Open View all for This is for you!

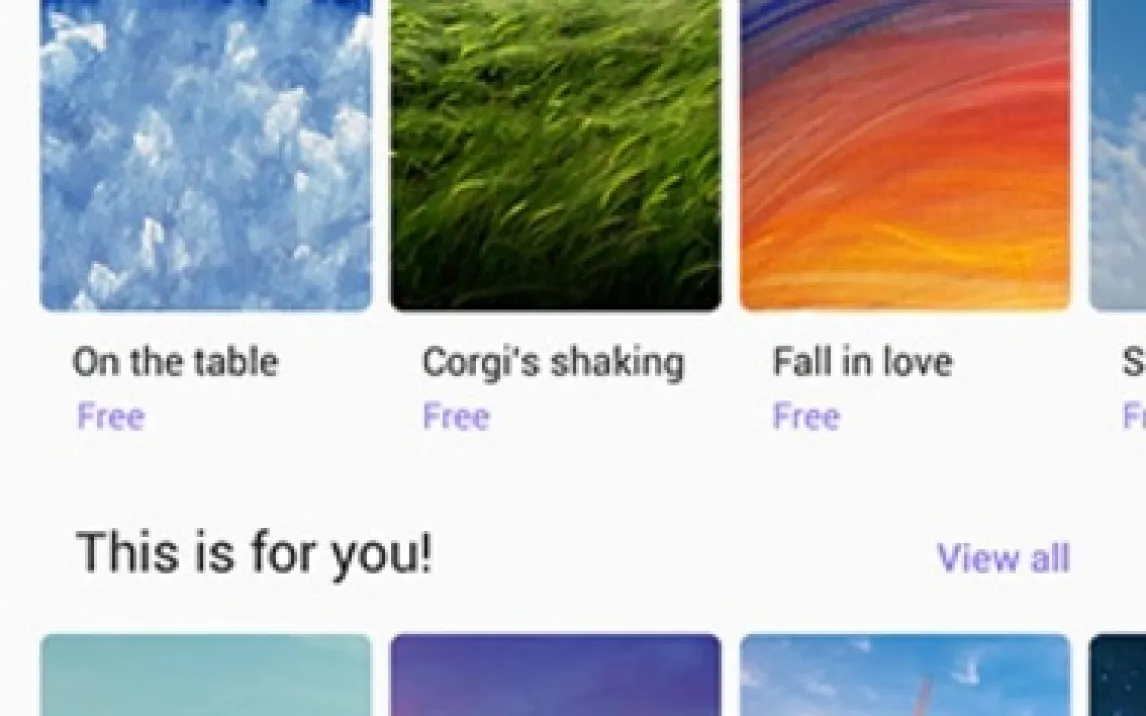coord(1003,558)
